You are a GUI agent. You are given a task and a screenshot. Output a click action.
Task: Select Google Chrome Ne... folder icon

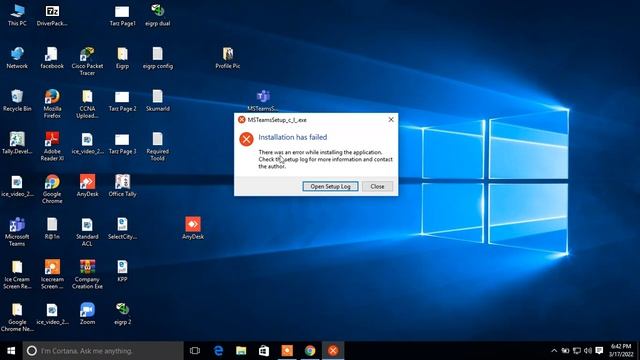click(x=17, y=317)
